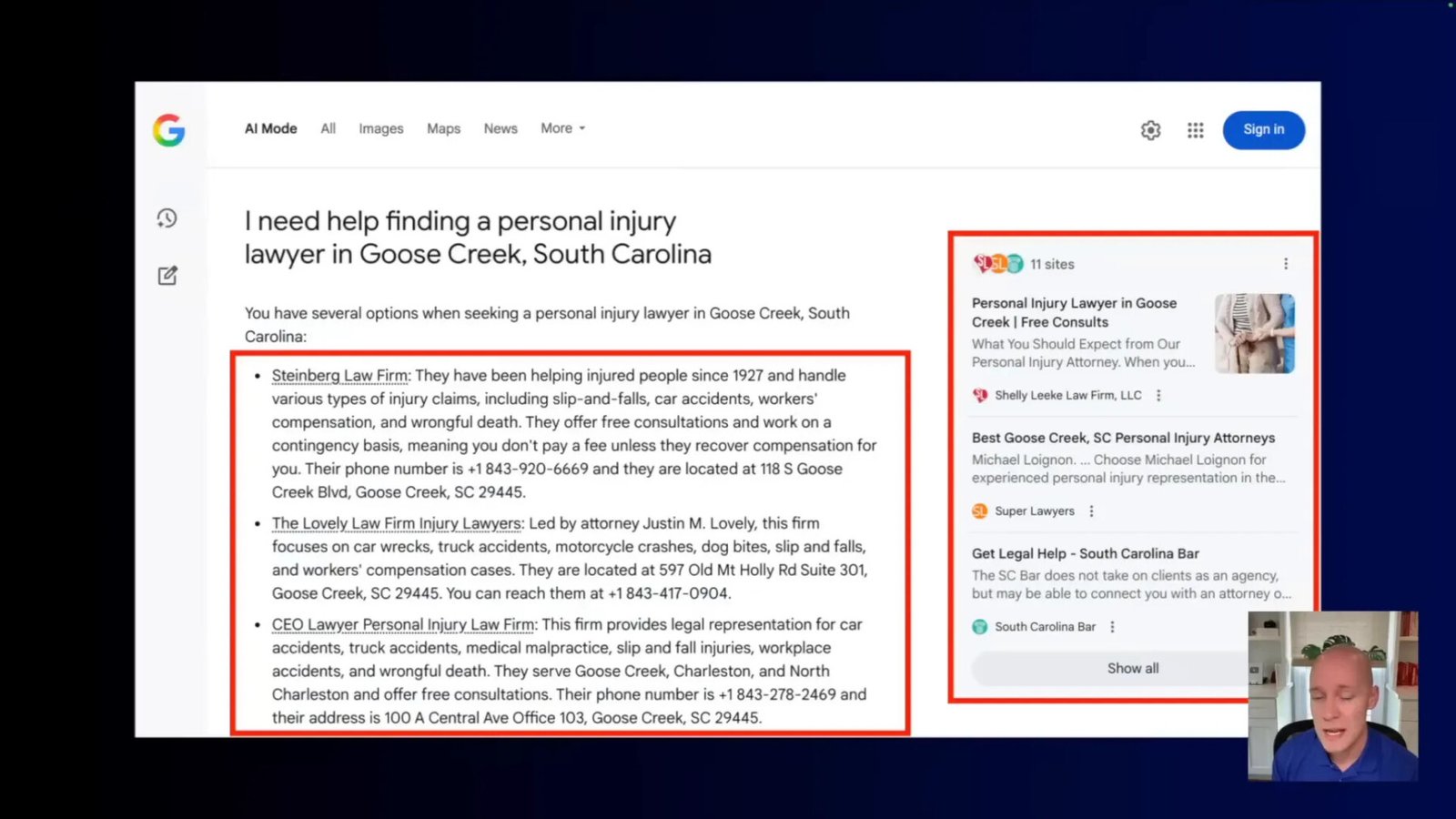The image size is (1456, 819).
Task: Start a new search with compose icon
Action: coord(167,276)
